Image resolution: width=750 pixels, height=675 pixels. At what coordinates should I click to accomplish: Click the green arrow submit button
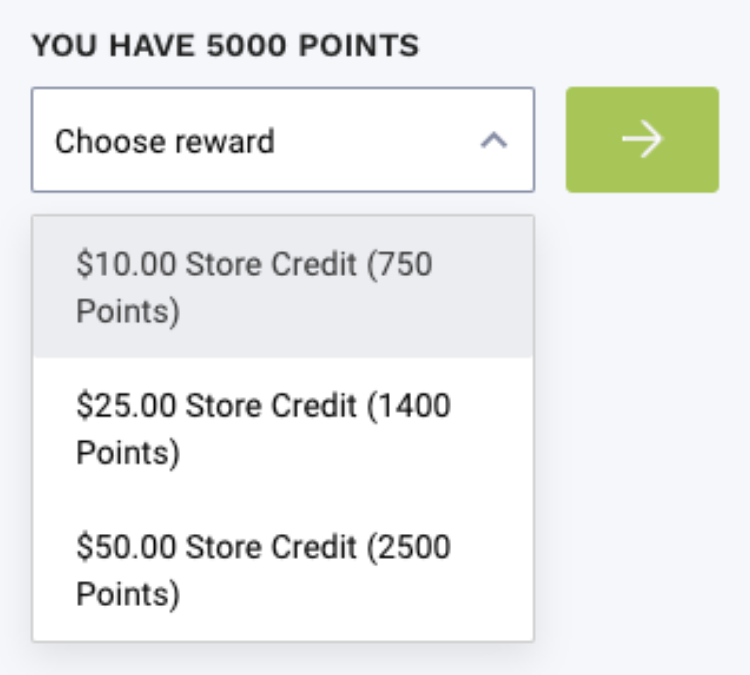click(x=642, y=140)
